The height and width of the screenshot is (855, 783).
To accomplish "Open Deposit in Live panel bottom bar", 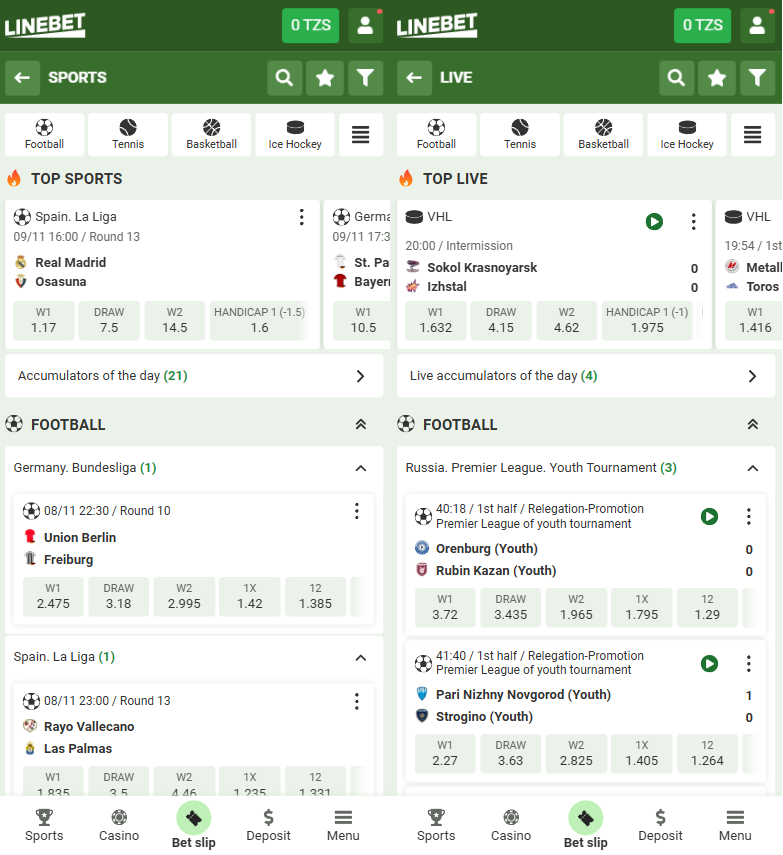I will 660,826.
